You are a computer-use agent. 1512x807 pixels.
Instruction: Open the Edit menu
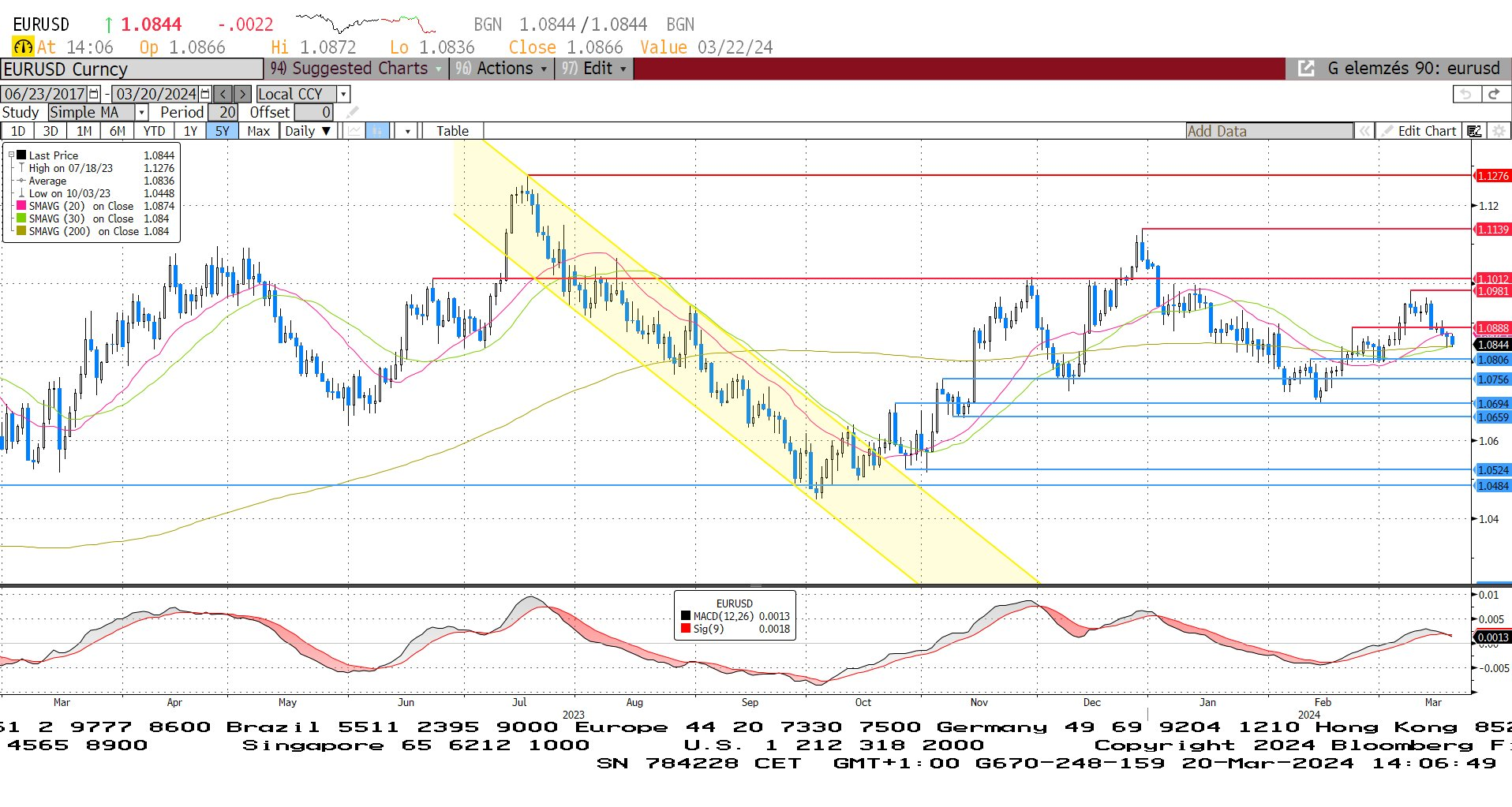point(593,69)
